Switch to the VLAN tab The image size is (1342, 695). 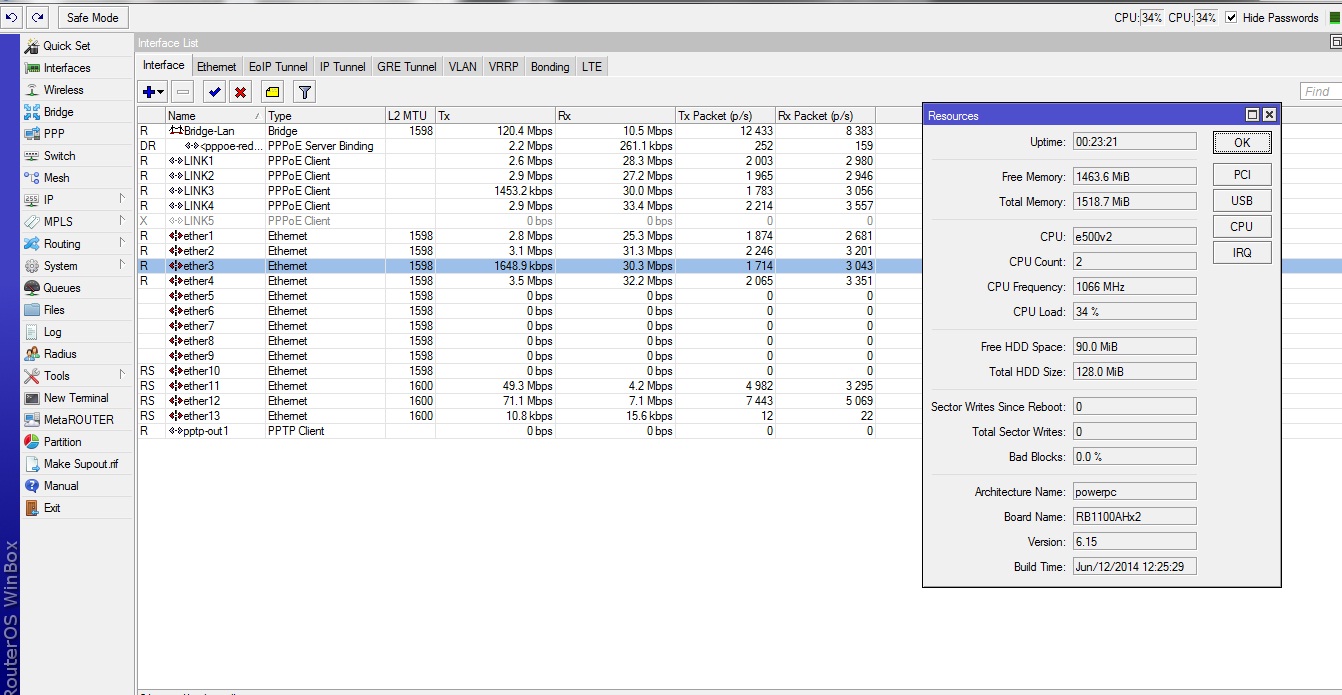click(x=462, y=67)
